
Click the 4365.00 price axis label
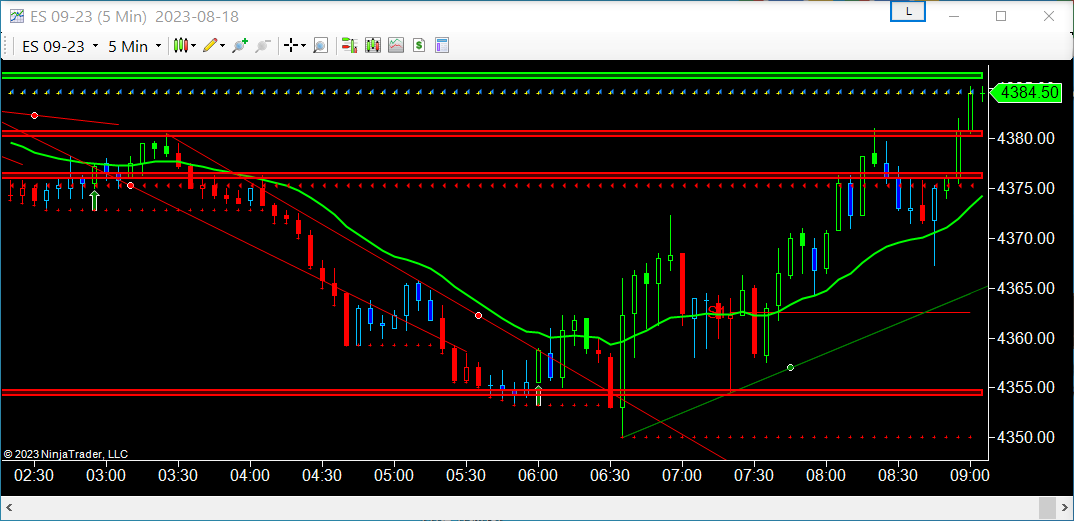coord(1026,288)
